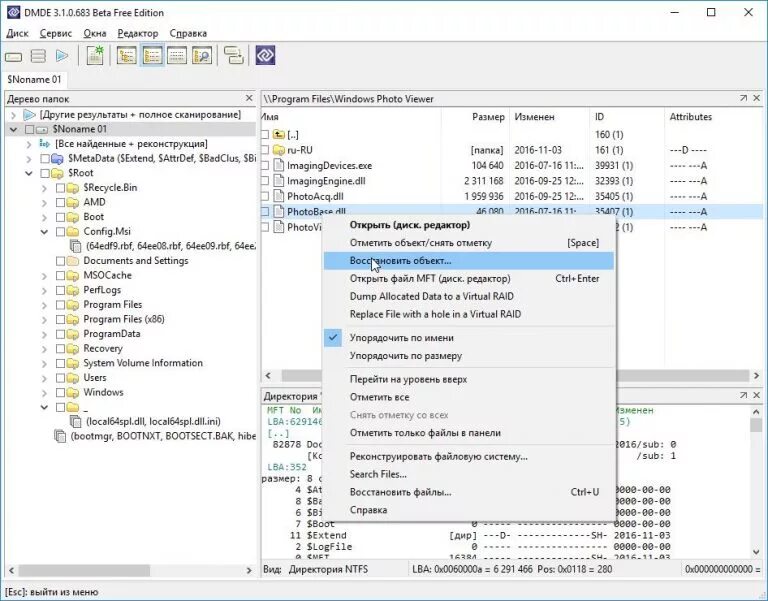Click the folder tree view toolbar icon
This screenshot has width=768, height=601.
click(127, 55)
